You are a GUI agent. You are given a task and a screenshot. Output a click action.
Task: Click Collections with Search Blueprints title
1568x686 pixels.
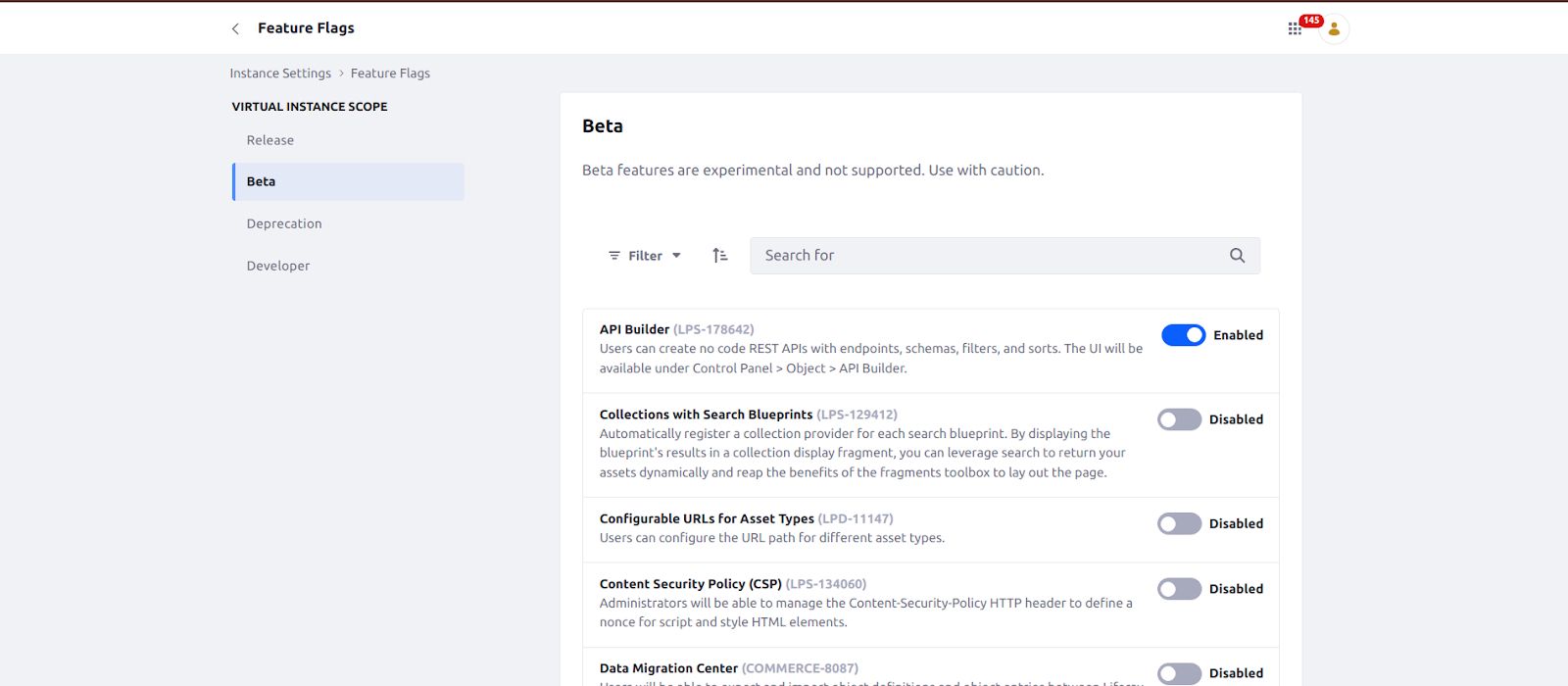[x=706, y=415]
